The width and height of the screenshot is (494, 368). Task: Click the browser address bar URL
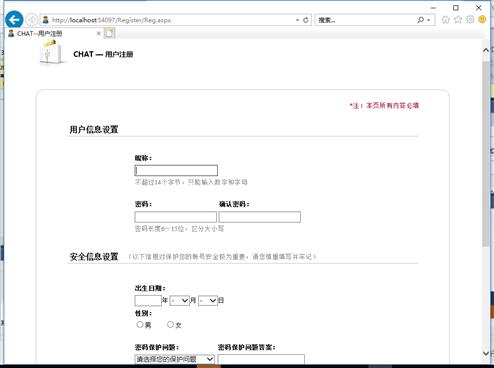111,20
